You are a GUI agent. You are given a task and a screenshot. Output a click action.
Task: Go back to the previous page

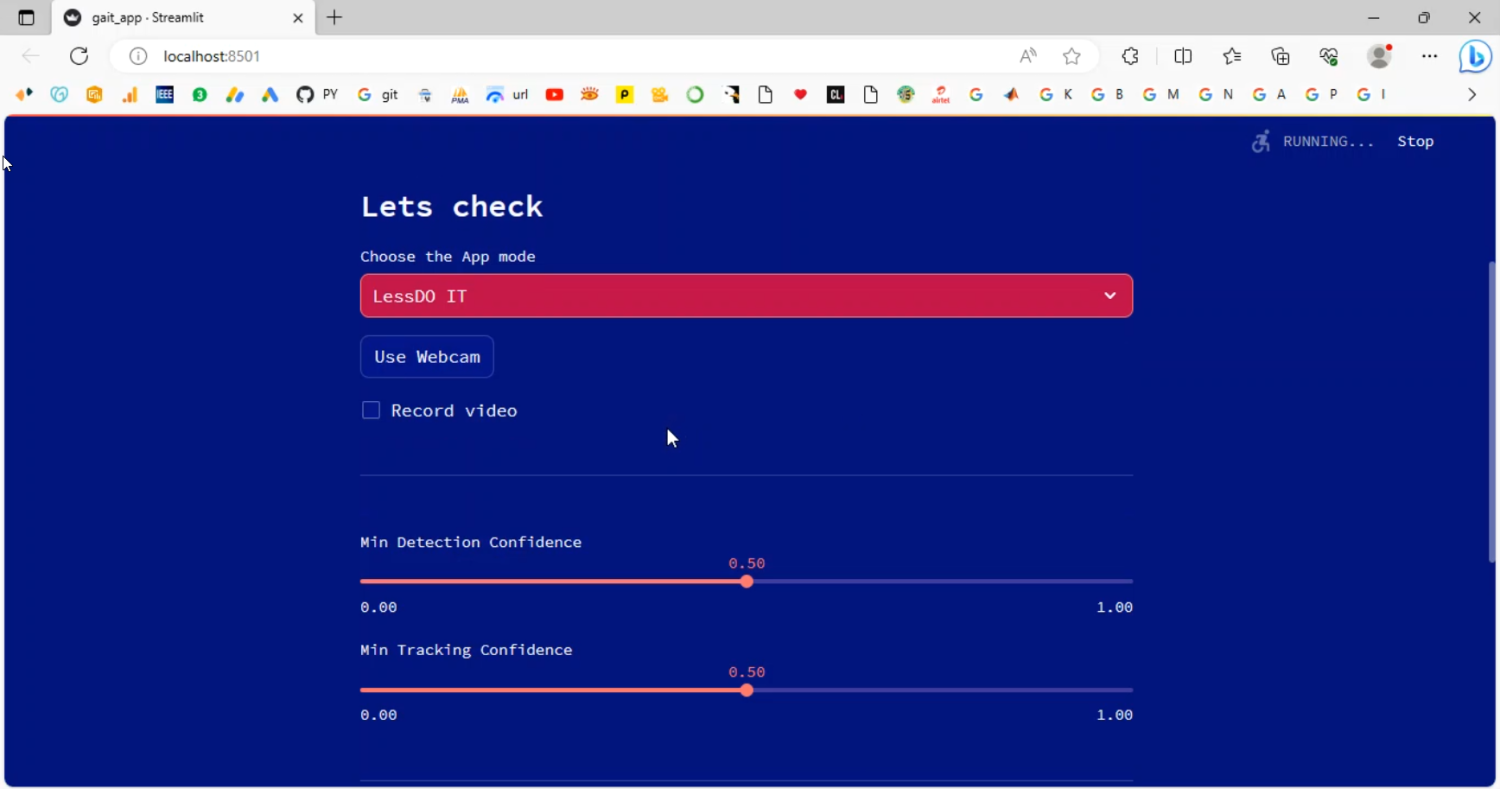[31, 56]
